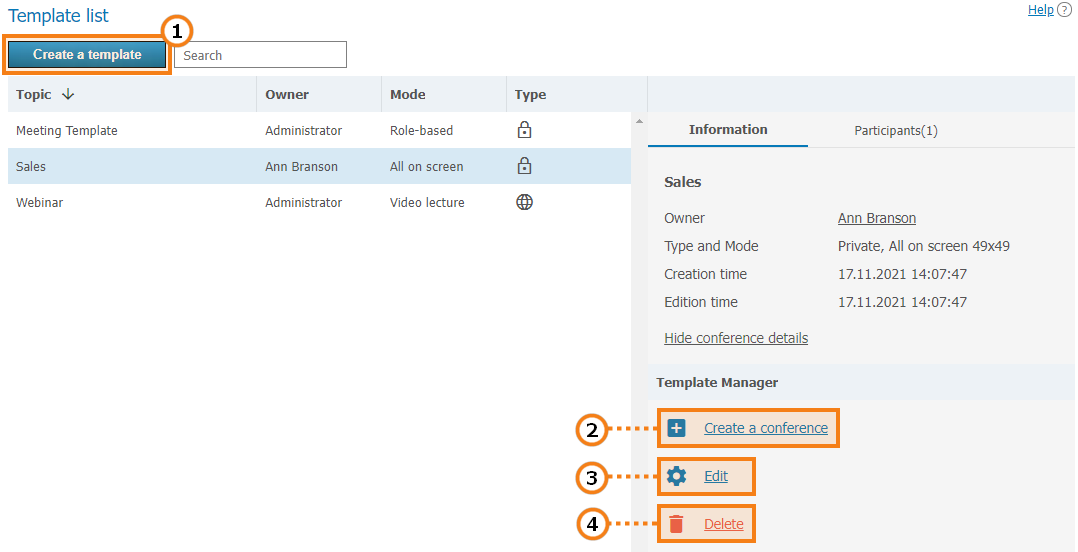The image size is (1078, 552).
Task: Click the lock icon in Sales row
Action: pyautogui.click(x=524, y=166)
